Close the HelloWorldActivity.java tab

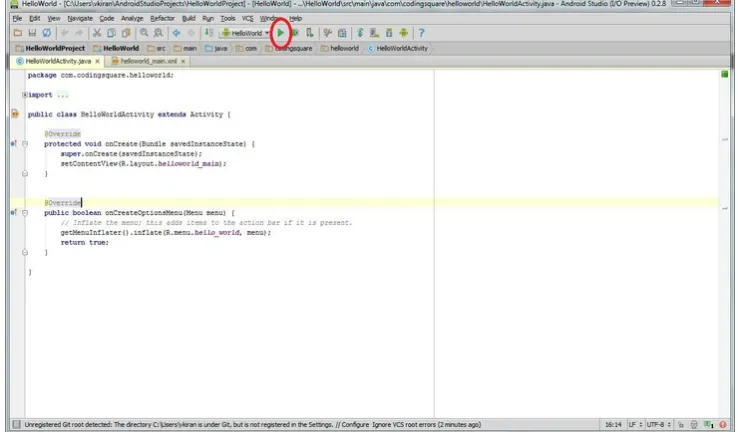point(97,61)
